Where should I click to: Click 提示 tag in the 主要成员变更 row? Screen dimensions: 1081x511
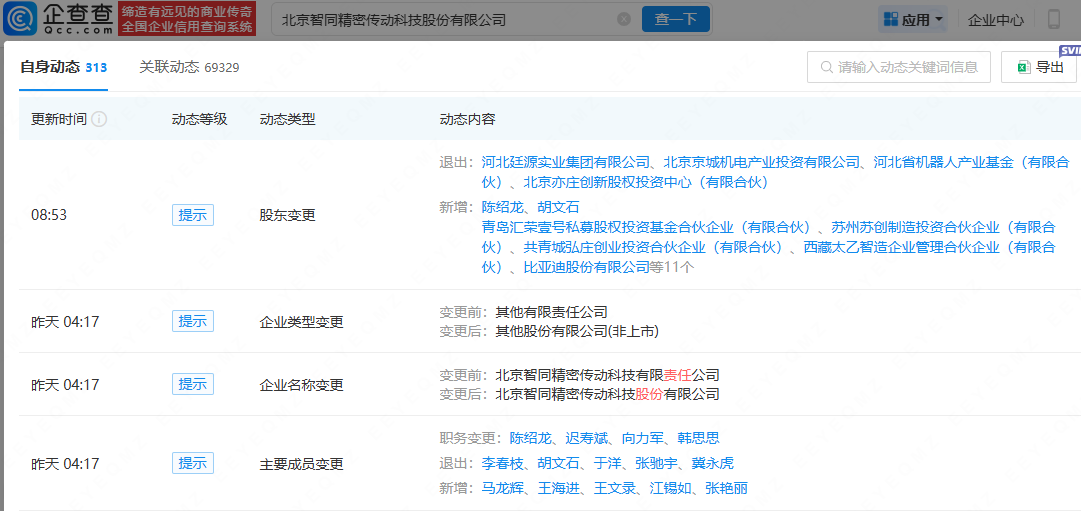click(192, 463)
